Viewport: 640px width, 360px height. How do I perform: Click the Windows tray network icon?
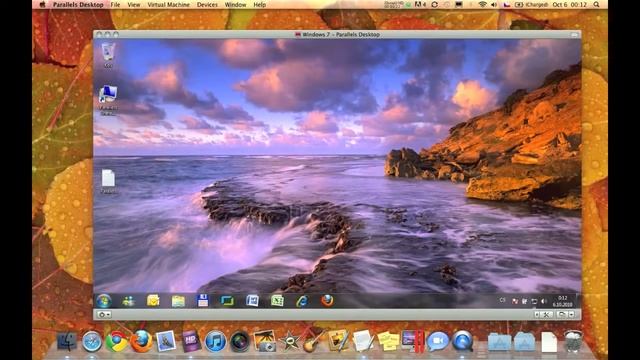(534, 301)
